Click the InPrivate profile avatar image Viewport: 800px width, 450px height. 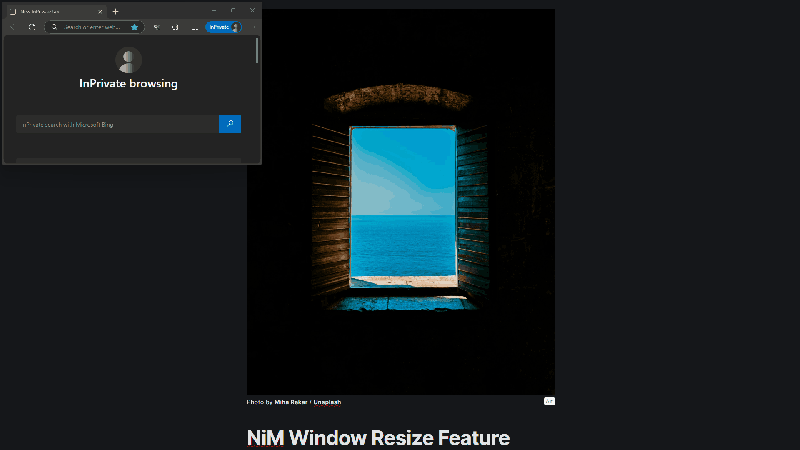pyautogui.click(x=129, y=60)
